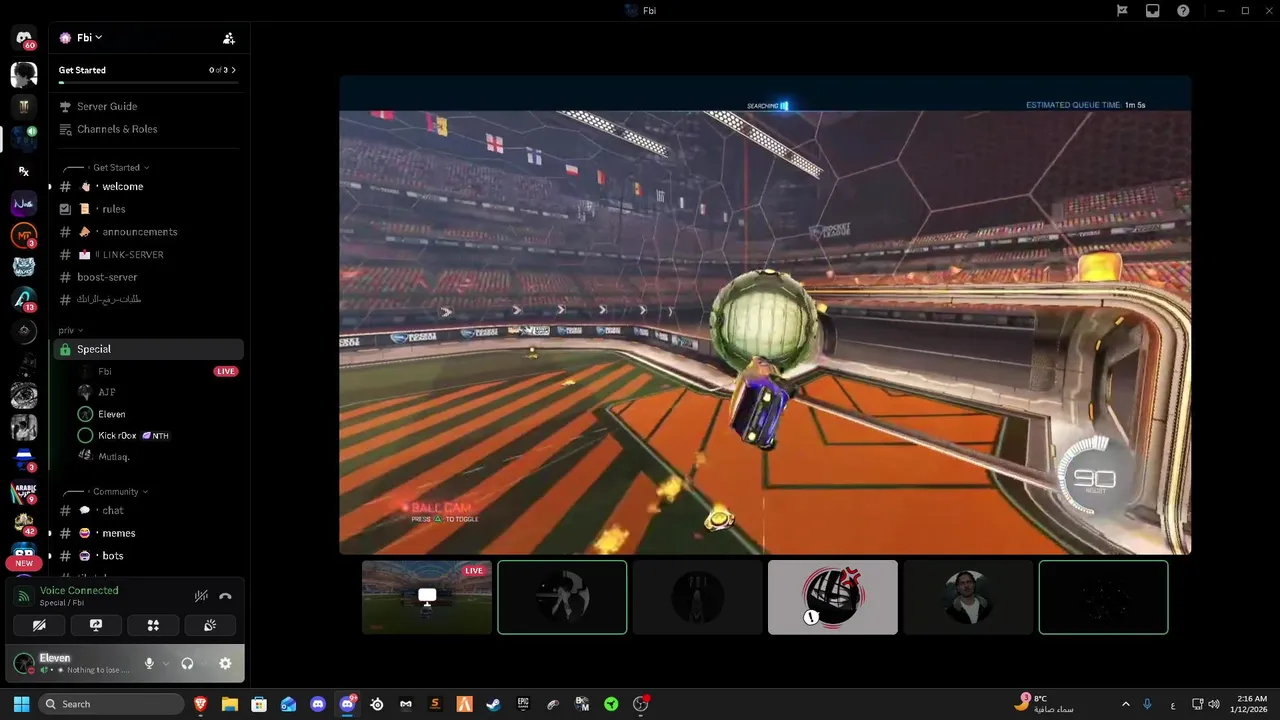This screenshot has width=1280, height=720.
Task: Click the Get Started progress bar
Action: (148, 83)
